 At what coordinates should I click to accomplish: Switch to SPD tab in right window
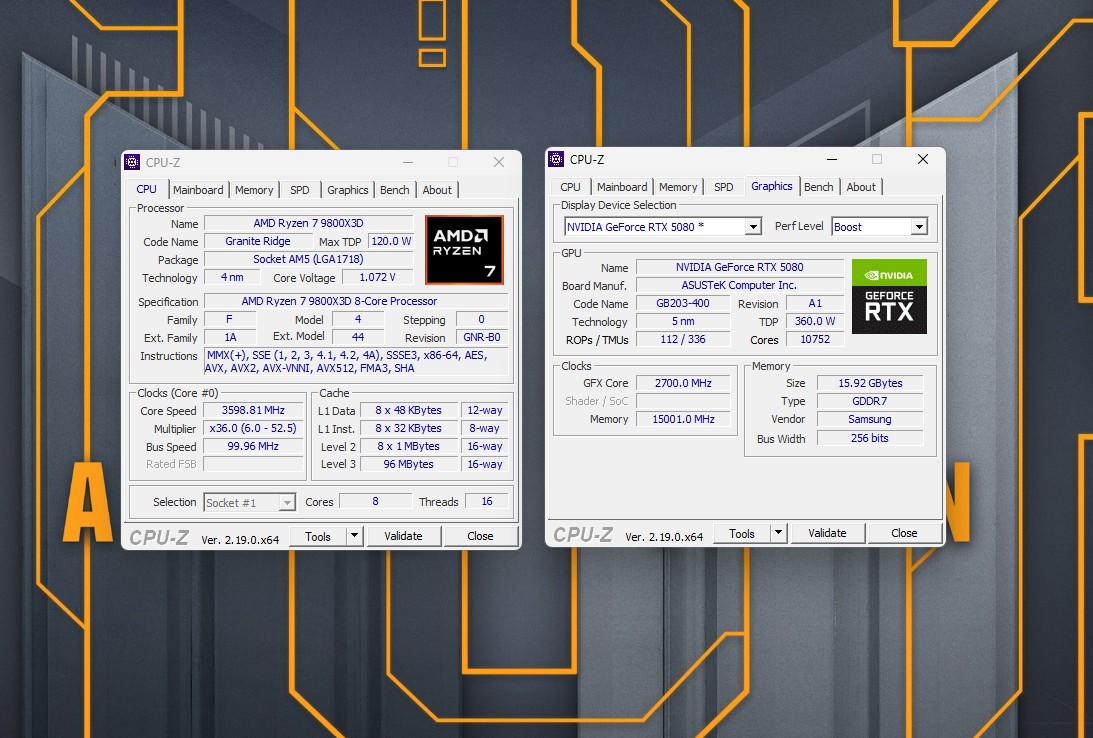[x=724, y=187]
